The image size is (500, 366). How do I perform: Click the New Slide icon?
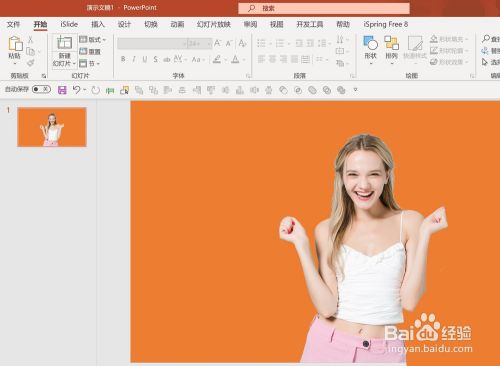coord(64,43)
